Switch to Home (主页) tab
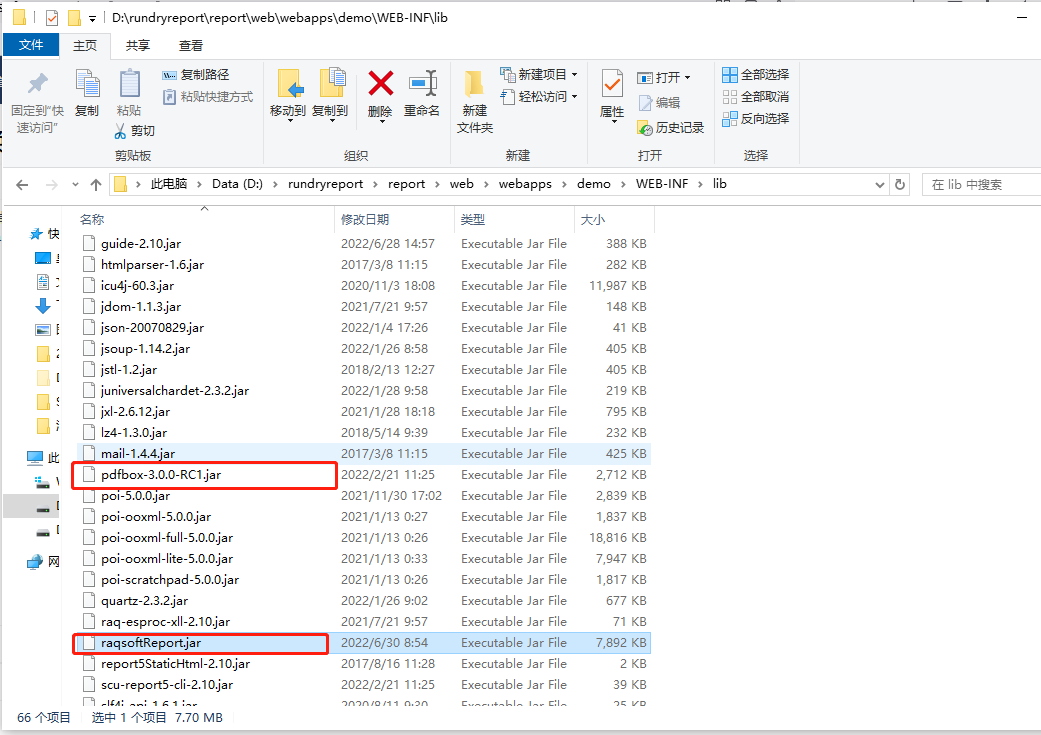1041x735 pixels. pos(85,45)
